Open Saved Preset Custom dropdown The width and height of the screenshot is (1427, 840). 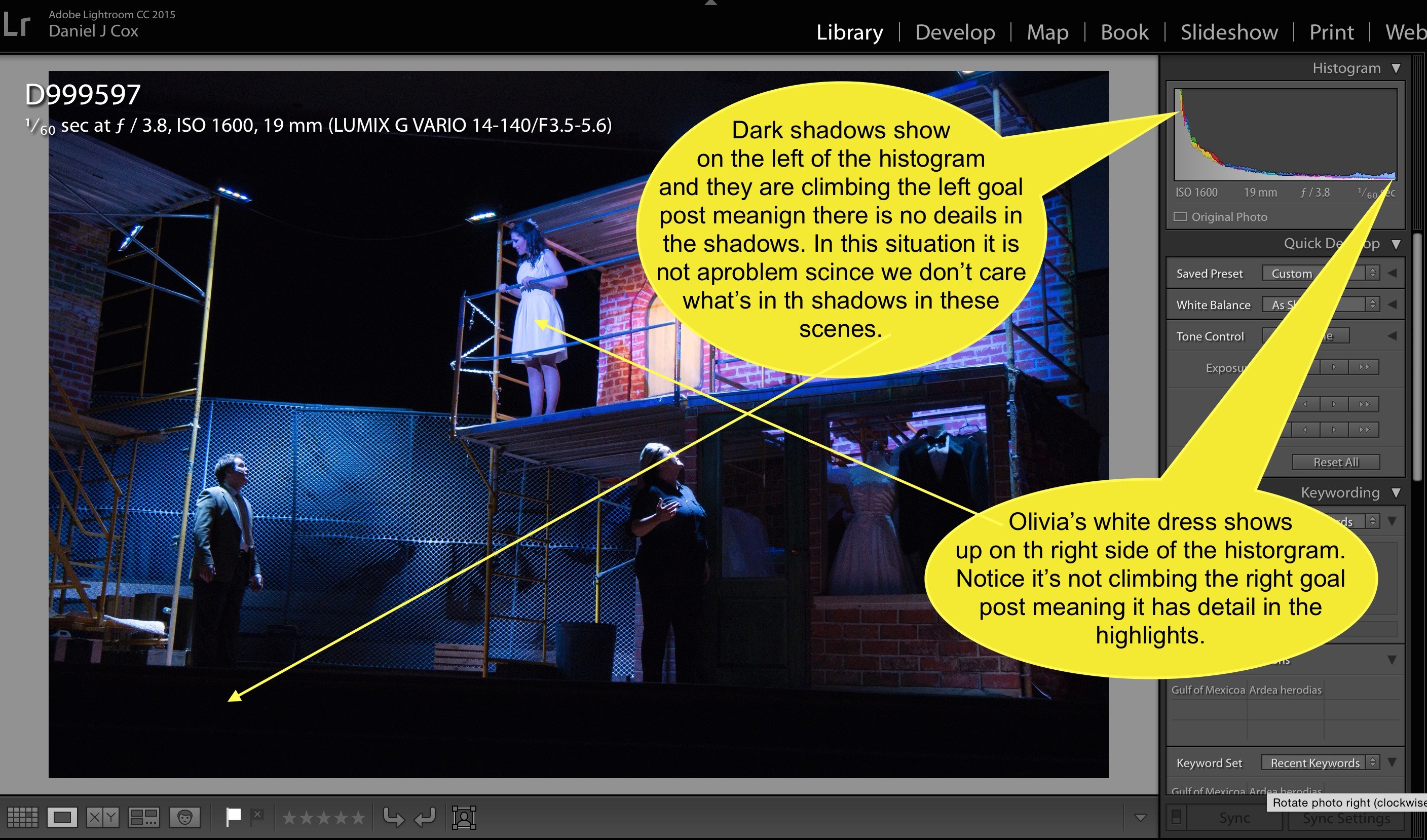[x=1321, y=273]
